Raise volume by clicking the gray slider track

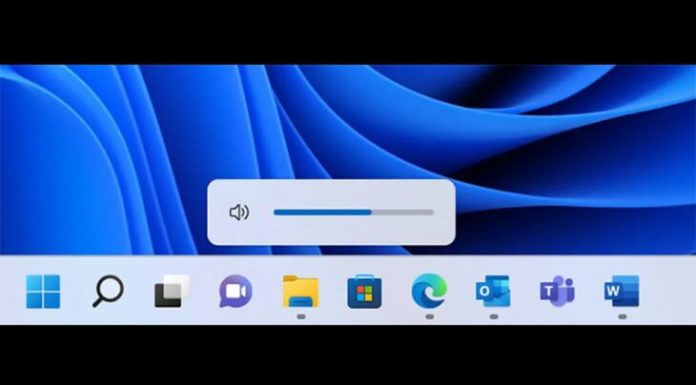[x=403, y=213]
